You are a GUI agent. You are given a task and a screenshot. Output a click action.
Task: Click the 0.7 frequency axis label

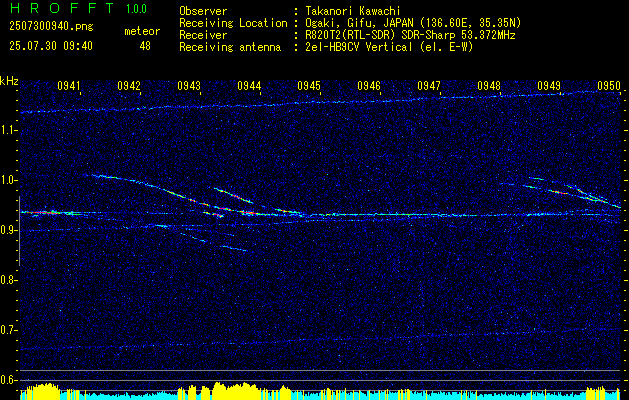[8, 330]
